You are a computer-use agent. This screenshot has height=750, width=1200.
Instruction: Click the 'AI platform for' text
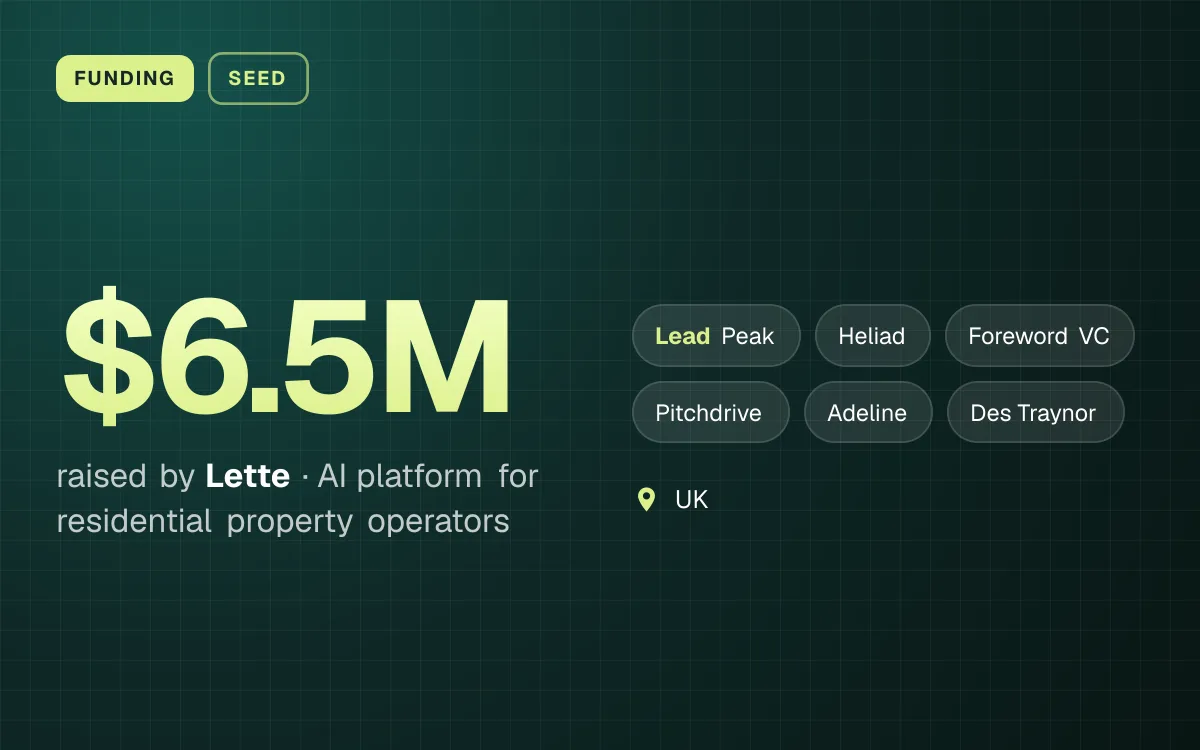pyautogui.click(x=428, y=476)
